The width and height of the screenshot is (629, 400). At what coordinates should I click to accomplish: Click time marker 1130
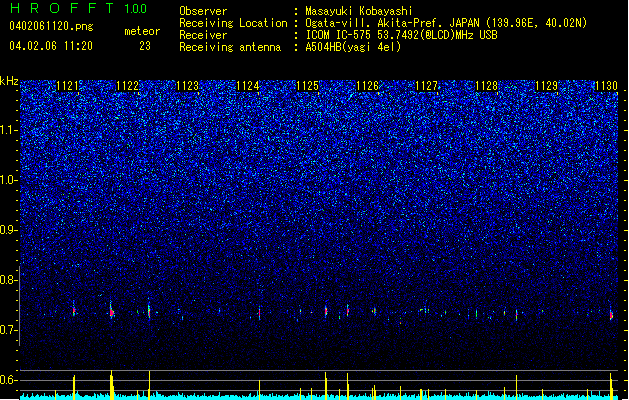(x=606, y=86)
